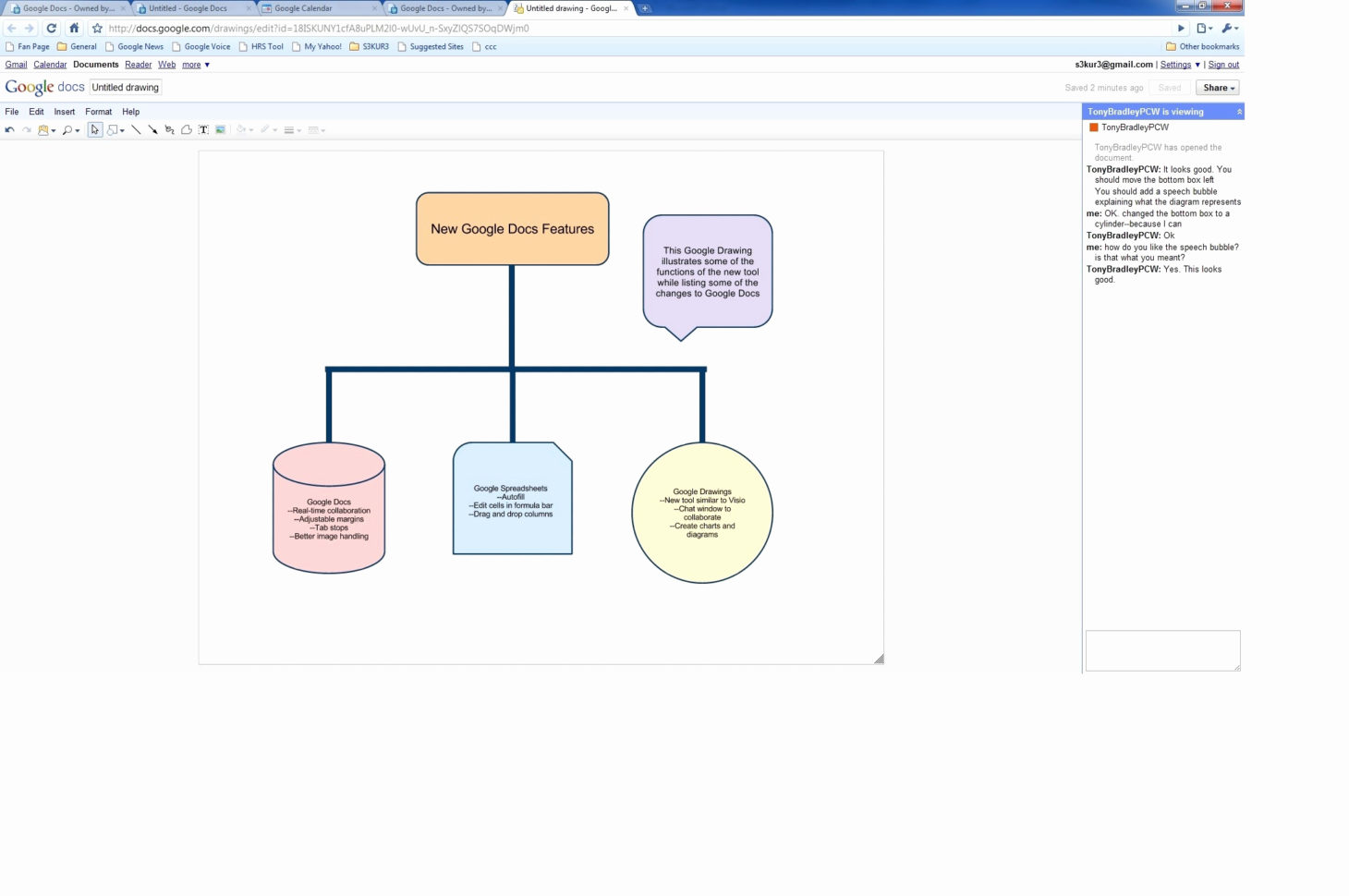The image size is (1349, 896).
Task: Select the purple speech bubble shape
Action: (708, 277)
